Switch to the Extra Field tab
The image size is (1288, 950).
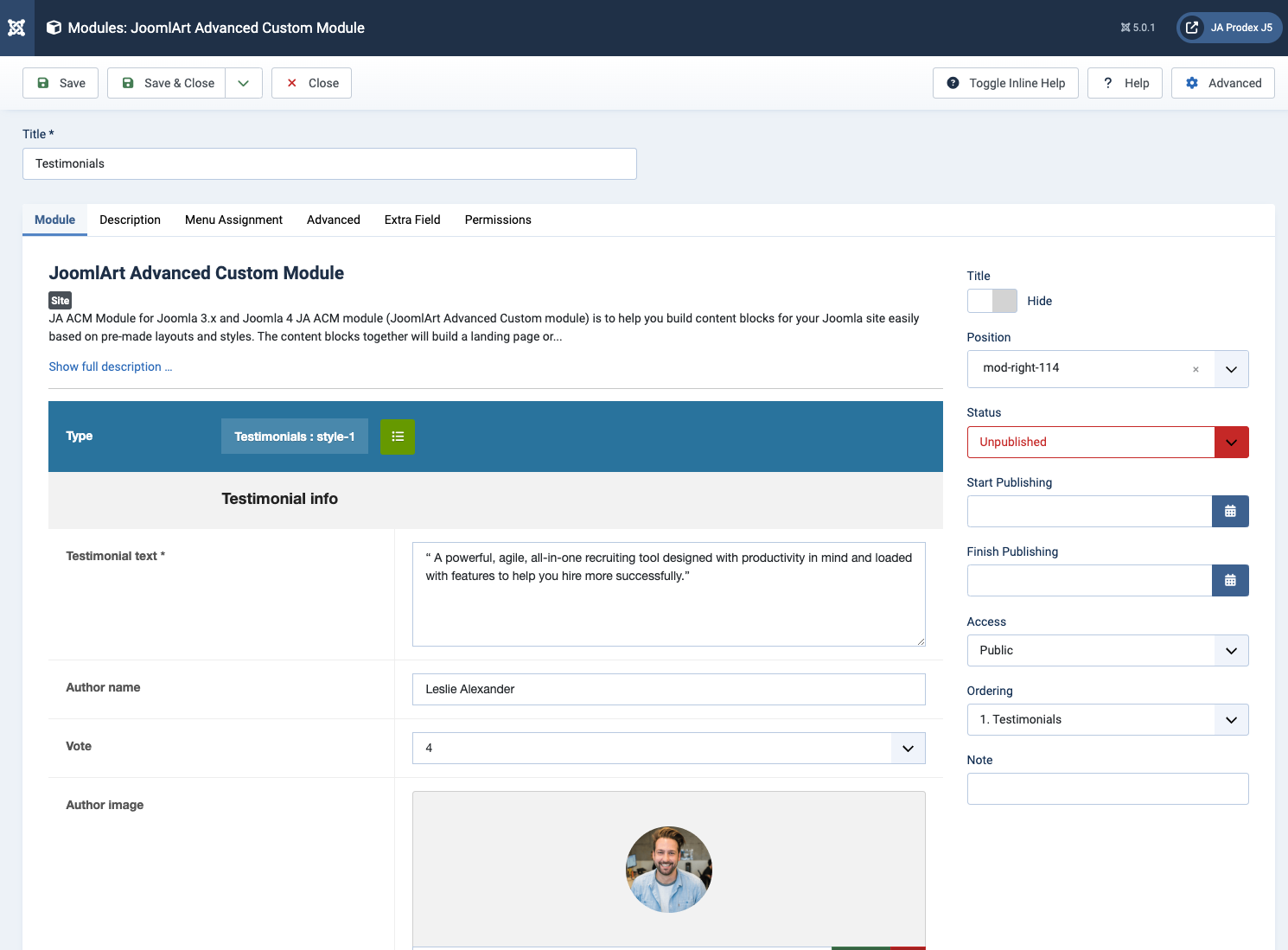(412, 220)
